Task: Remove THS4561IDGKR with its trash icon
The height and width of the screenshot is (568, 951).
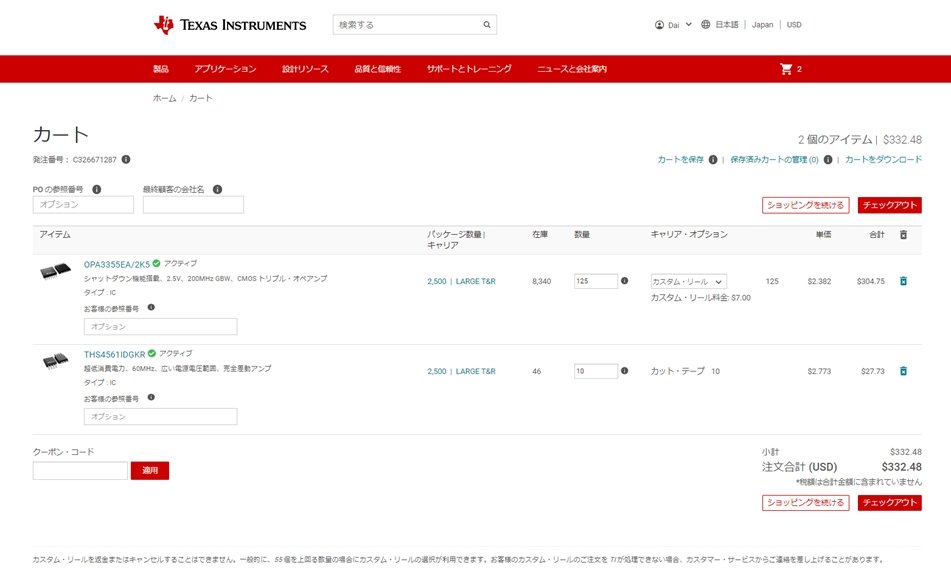Action: [903, 371]
